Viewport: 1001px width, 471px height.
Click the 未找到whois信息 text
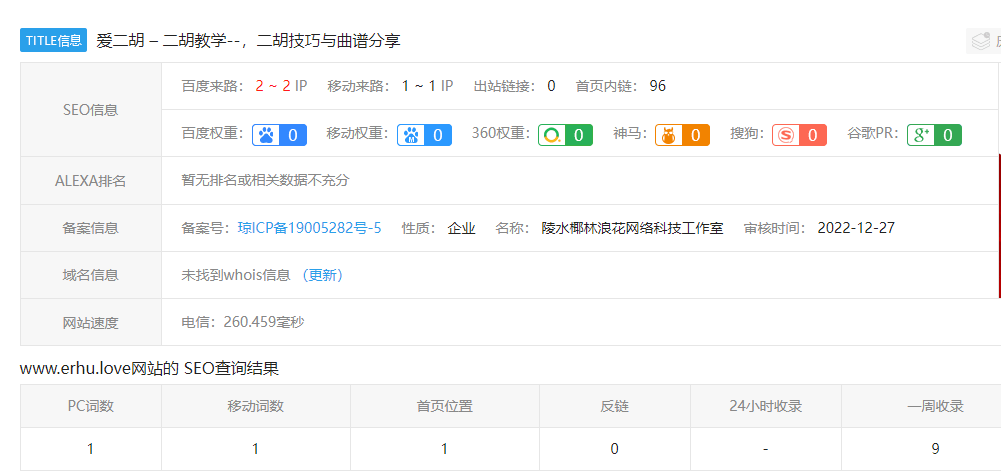tap(236, 275)
